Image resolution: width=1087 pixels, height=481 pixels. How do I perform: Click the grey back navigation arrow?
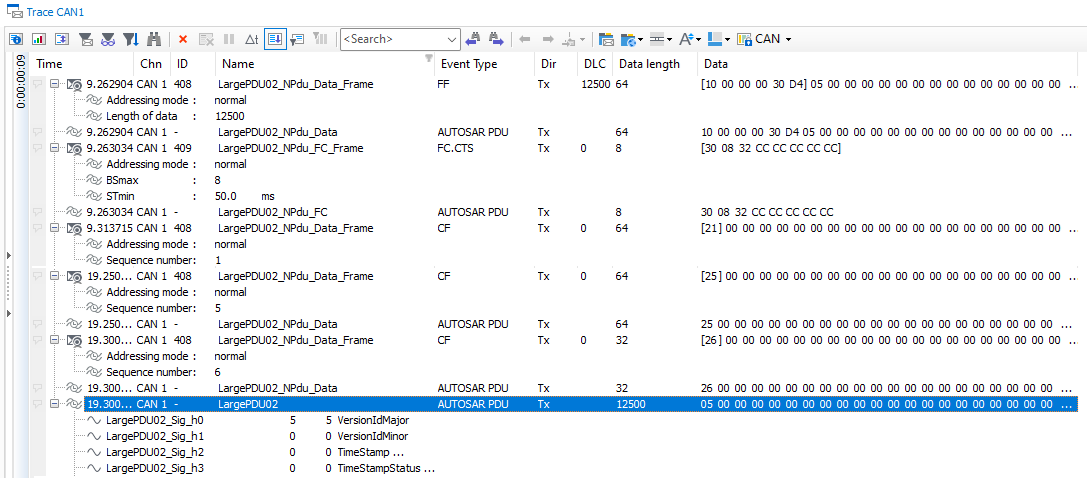[x=525, y=40]
